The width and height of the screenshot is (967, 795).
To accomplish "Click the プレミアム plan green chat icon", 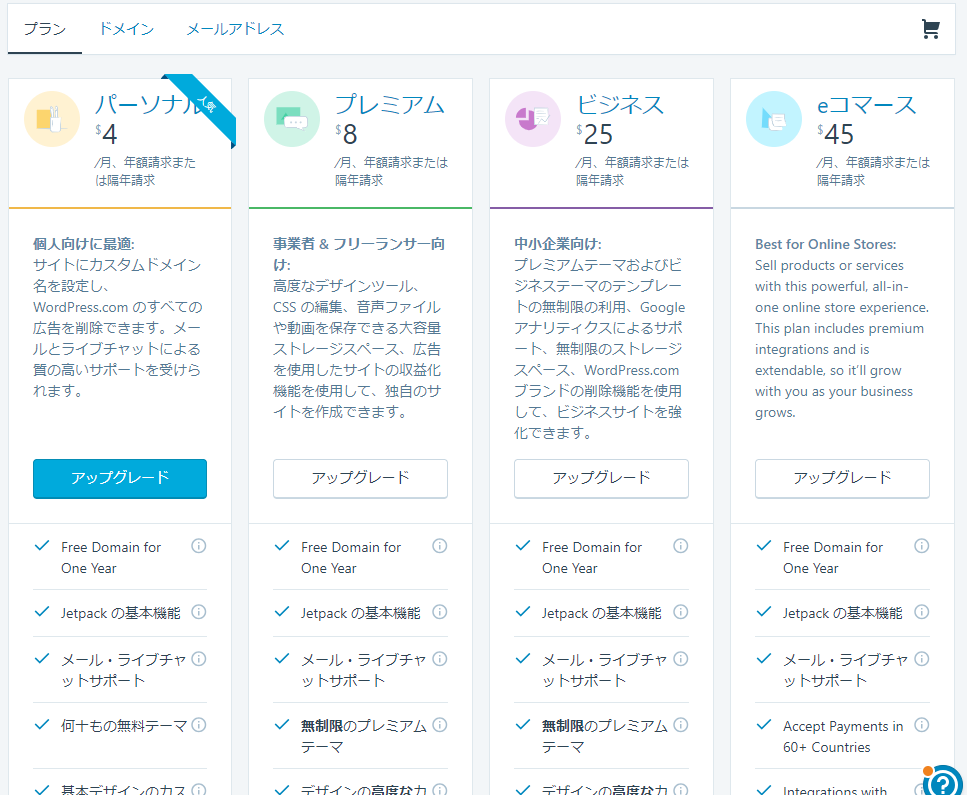I will (292, 119).
